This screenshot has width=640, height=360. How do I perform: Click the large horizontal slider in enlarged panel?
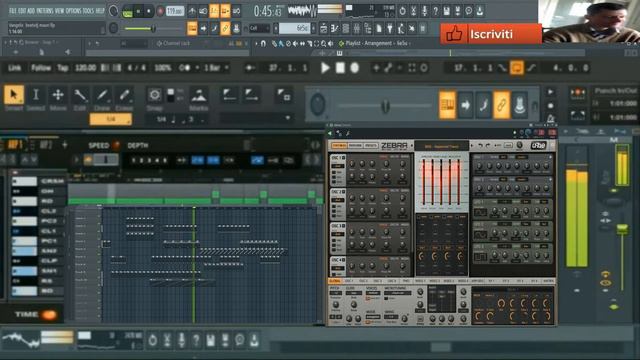pos(384,106)
